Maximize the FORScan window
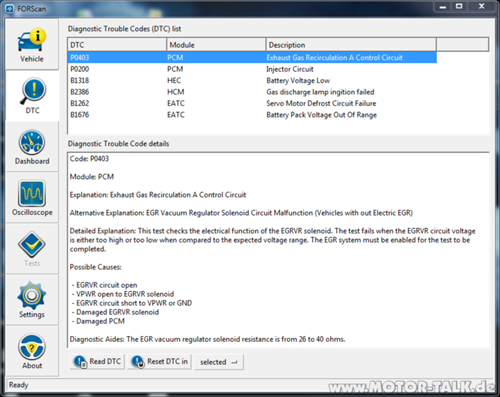Image resolution: width=500 pixels, height=397 pixels. click(459, 6)
